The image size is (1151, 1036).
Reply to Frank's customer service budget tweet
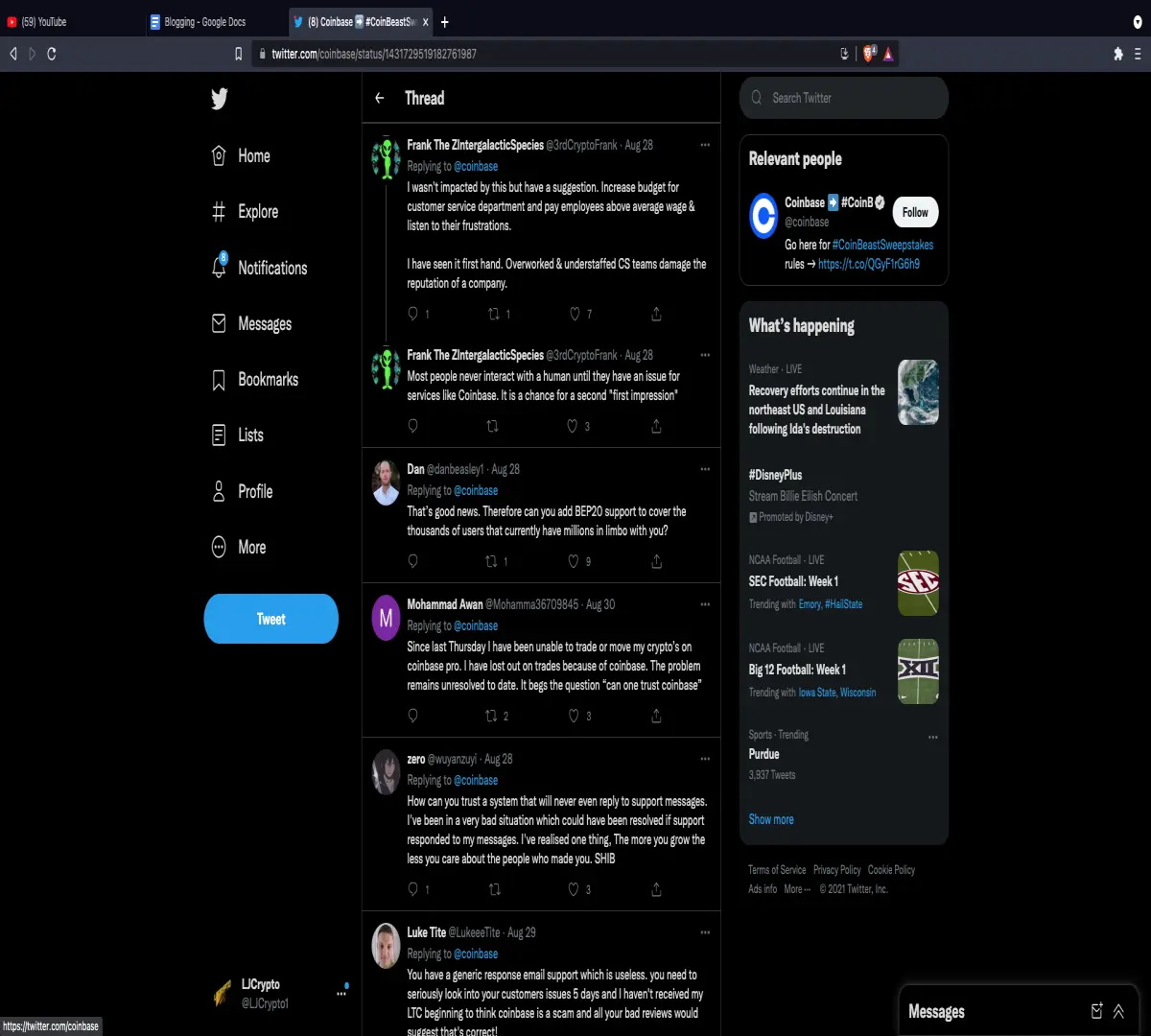pos(413,314)
